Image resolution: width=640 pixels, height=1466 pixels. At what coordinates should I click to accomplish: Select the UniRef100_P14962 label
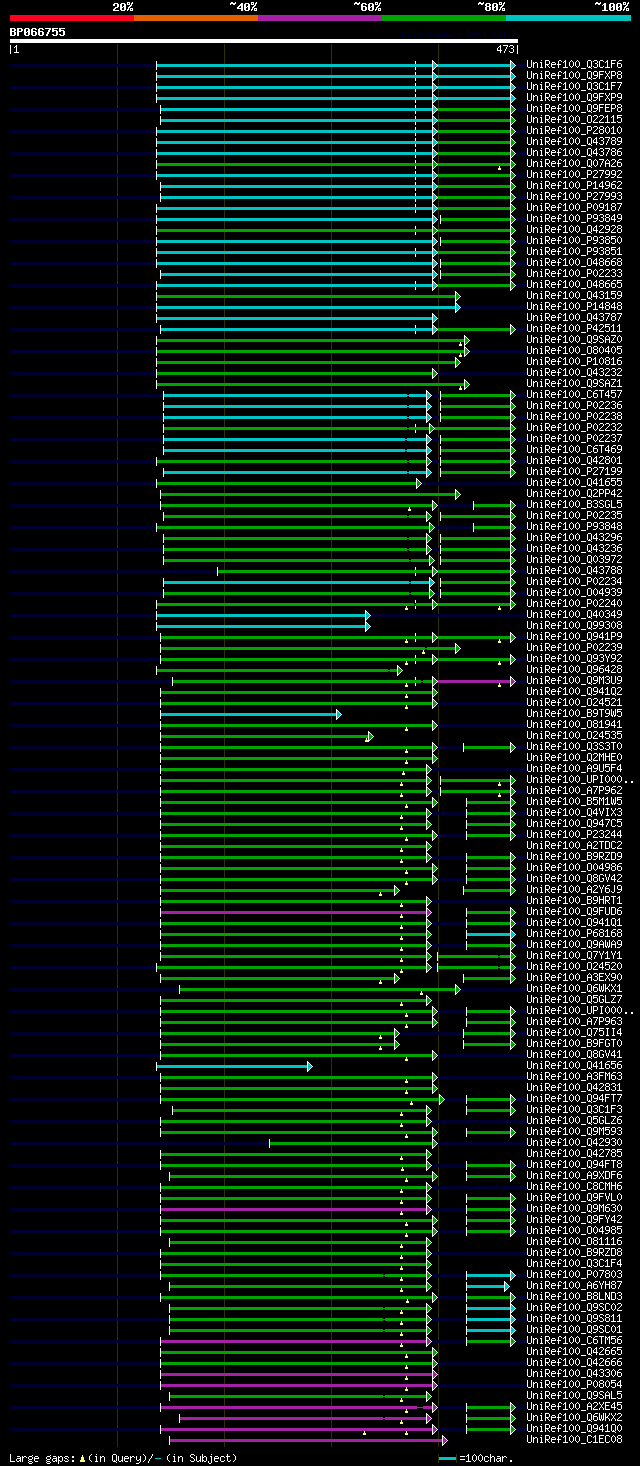pyautogui.click(x=574, y=185)
